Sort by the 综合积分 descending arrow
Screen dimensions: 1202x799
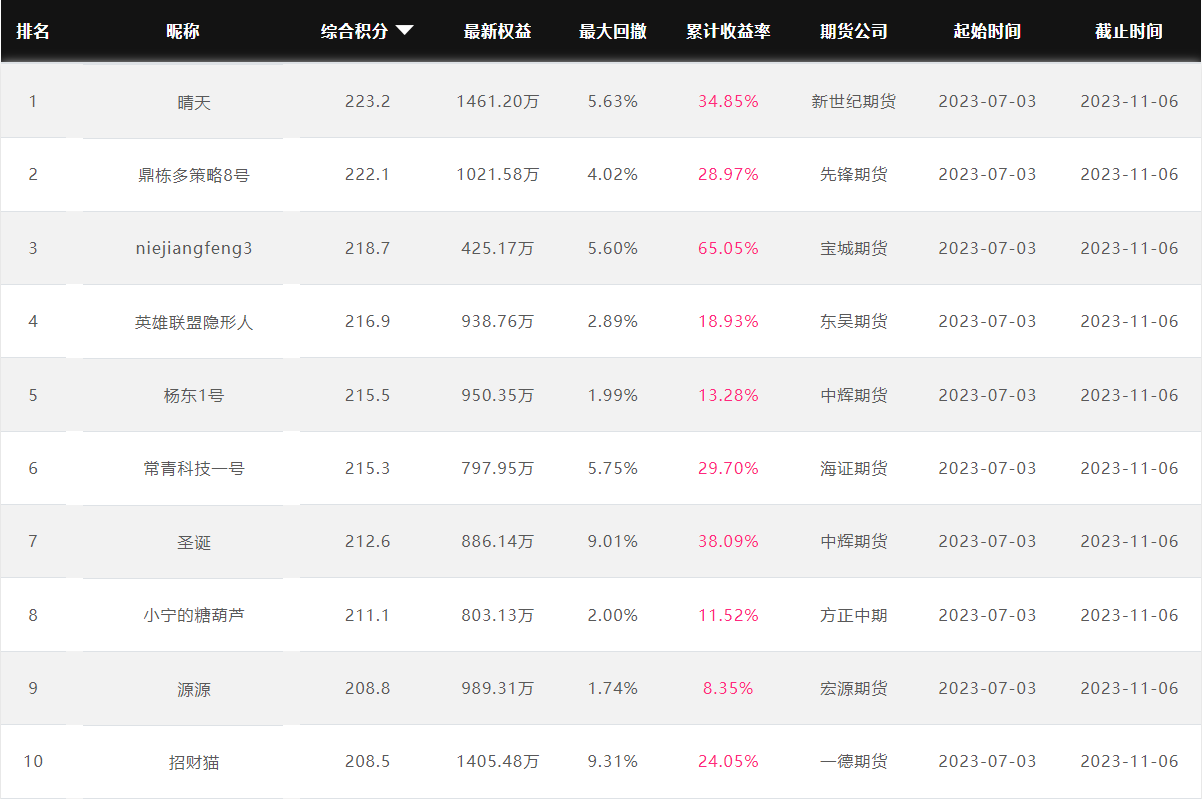click(x=404, y=31)
